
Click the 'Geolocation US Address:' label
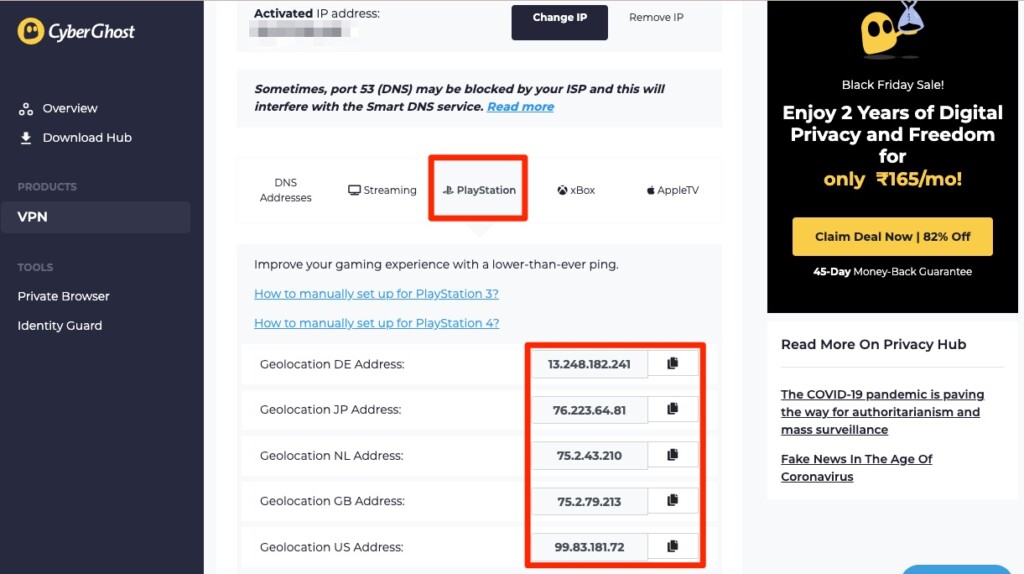coord(332,547)
